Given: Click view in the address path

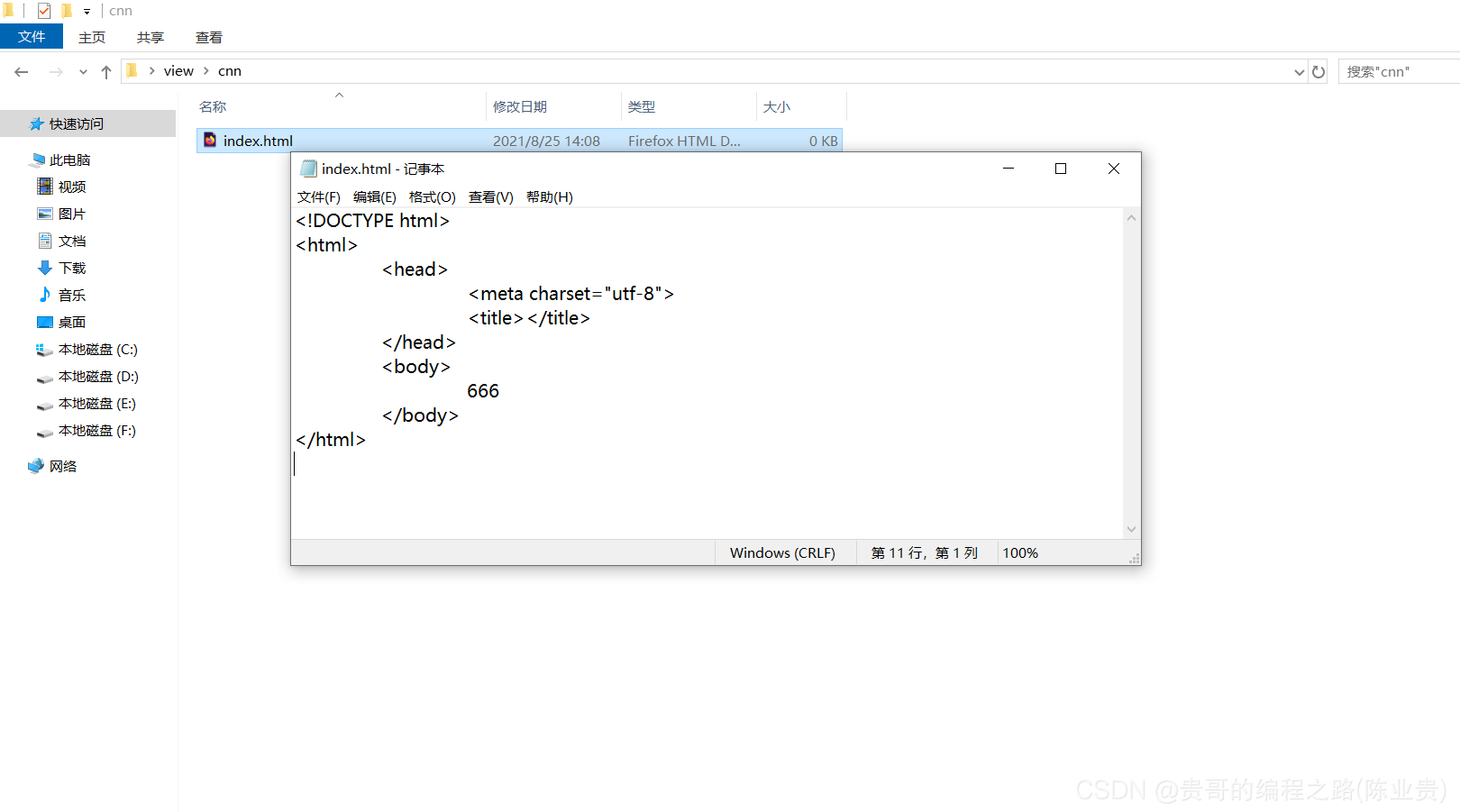Looking at the screenshot, I should tap(178, 70).
